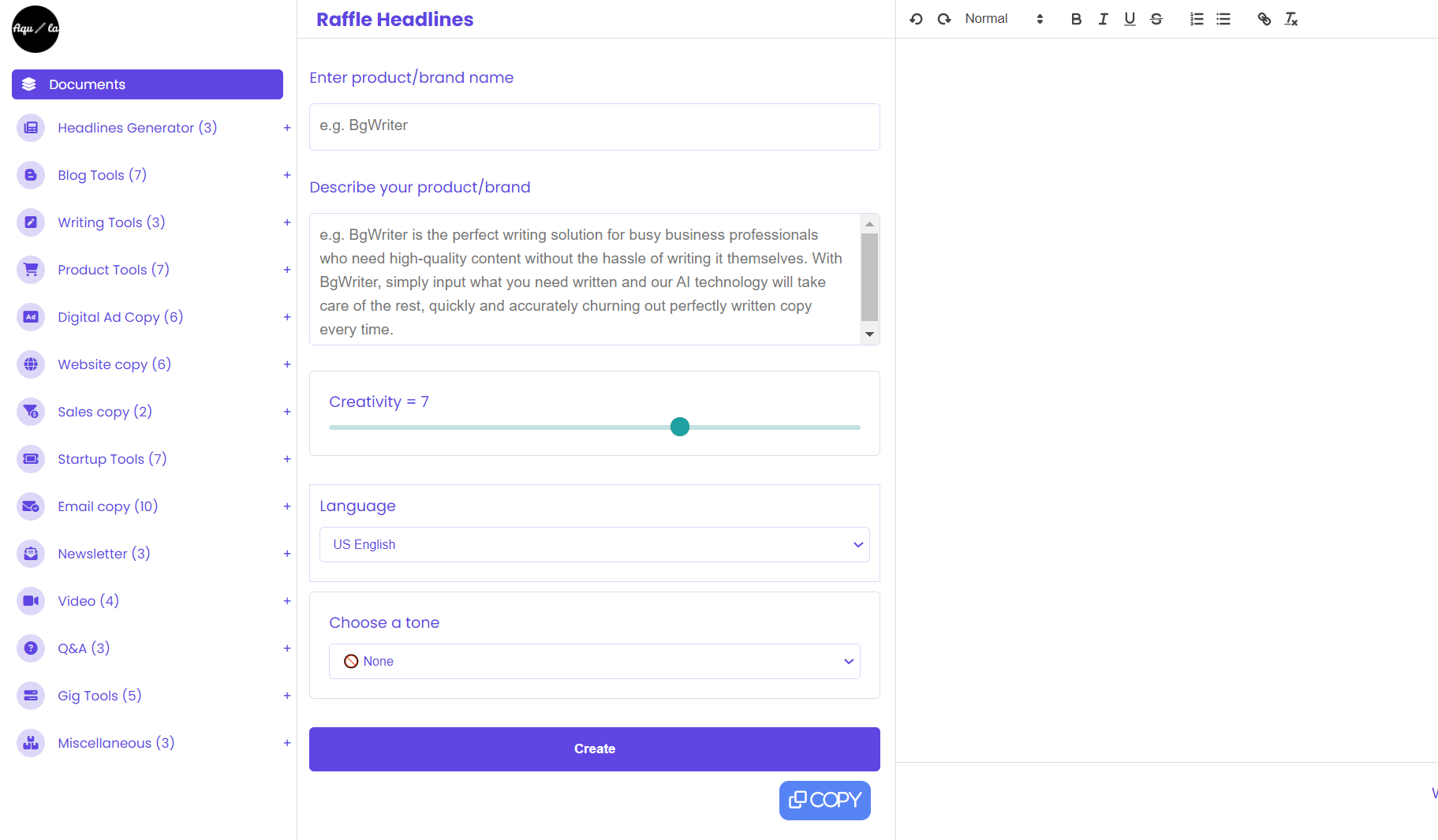Image resolution: width=1438 pixels, height=840 pixels.
Task: Expand Video with its plus sign
Action: coord(287,601)
